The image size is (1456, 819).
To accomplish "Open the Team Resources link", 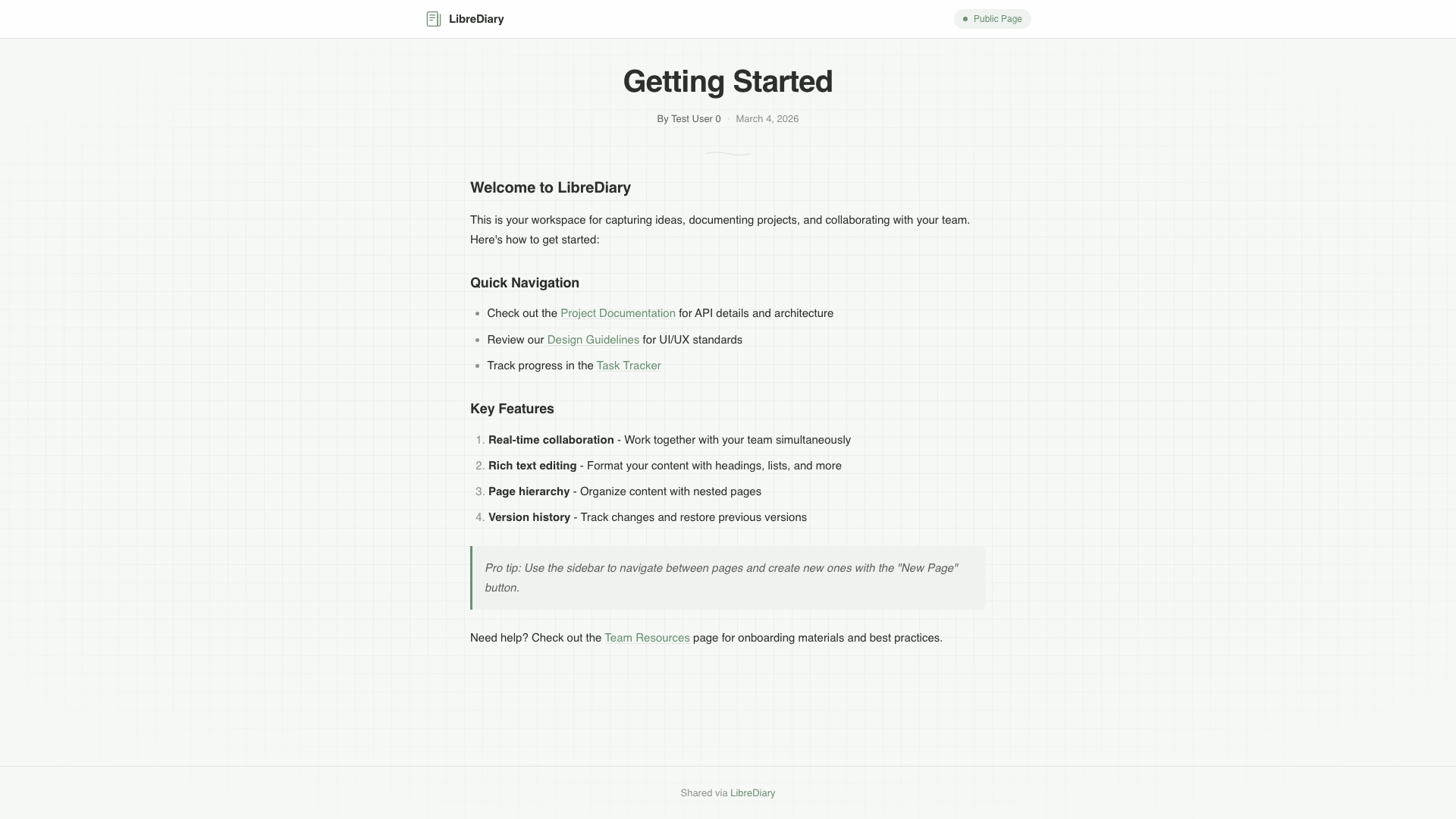I will (646, 638).
